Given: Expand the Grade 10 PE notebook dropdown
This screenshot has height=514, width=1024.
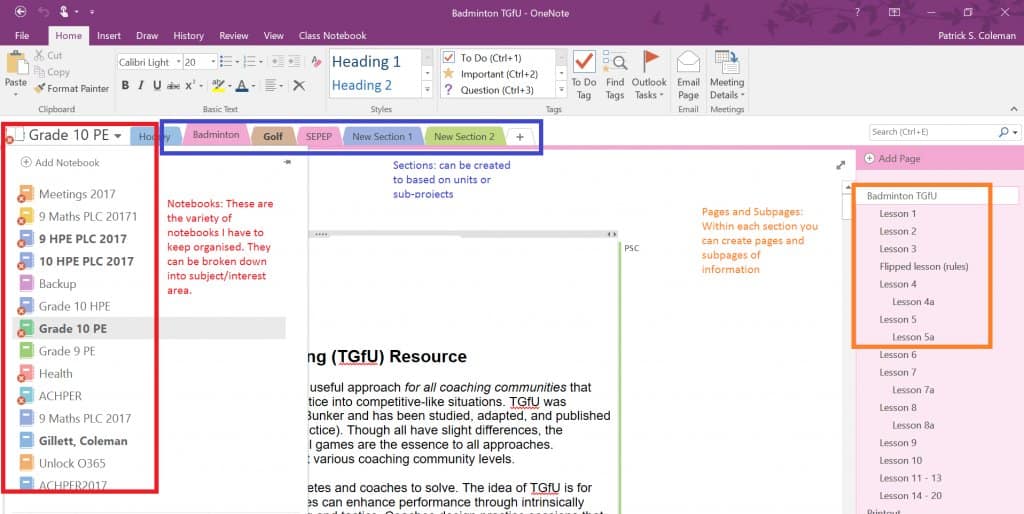Looking at the screenshot, I should (x=118, y=136).
